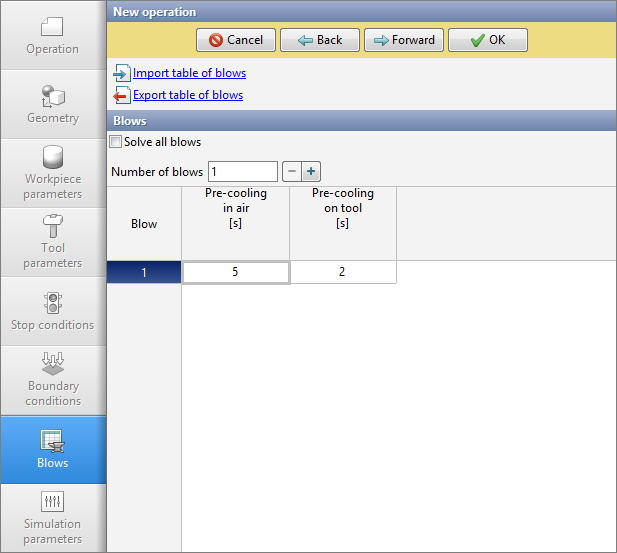Increase number of blows with plus button
Viewport: 617px width, 553px height.
coord(311,172)
